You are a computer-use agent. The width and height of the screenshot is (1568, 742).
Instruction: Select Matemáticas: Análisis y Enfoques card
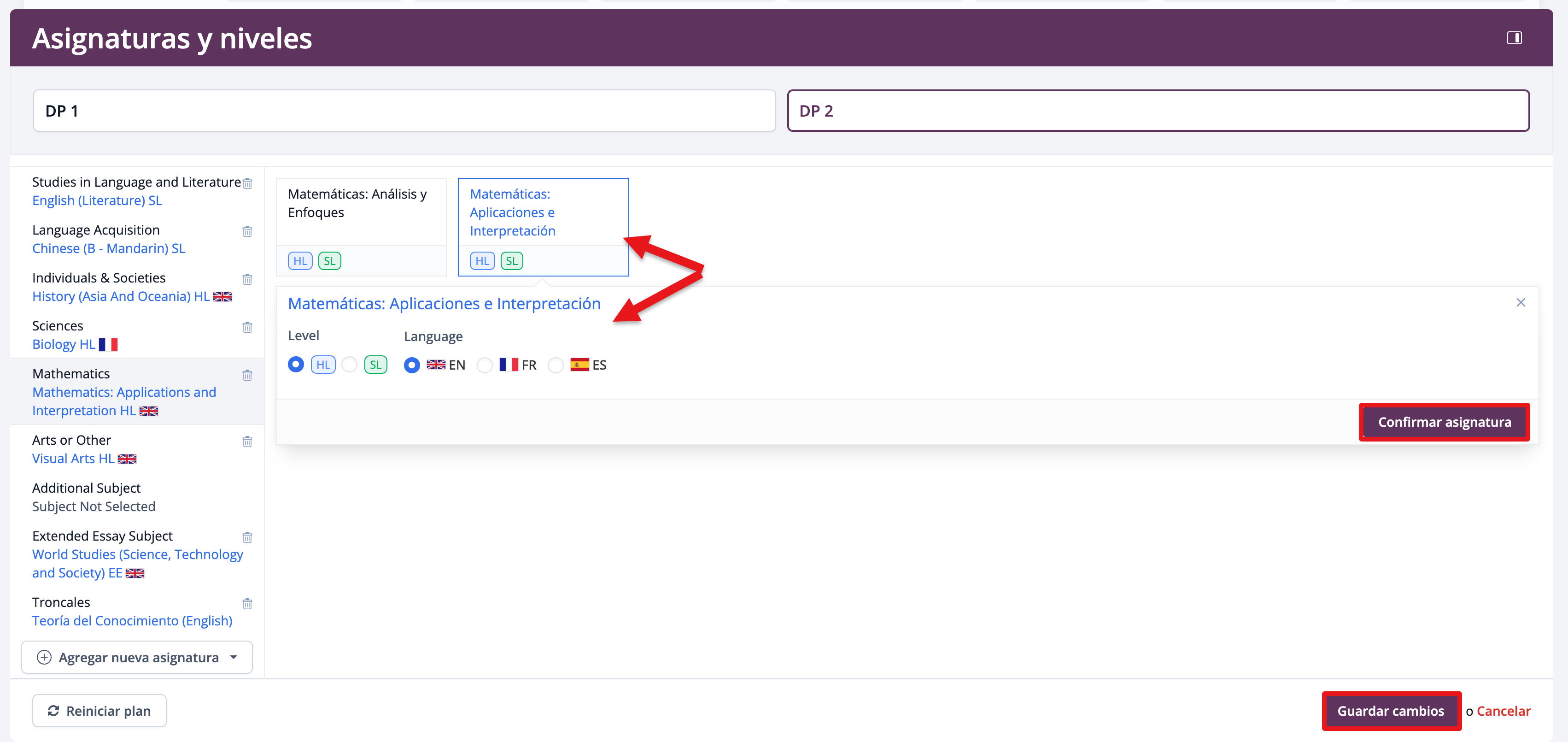point(361,212)
